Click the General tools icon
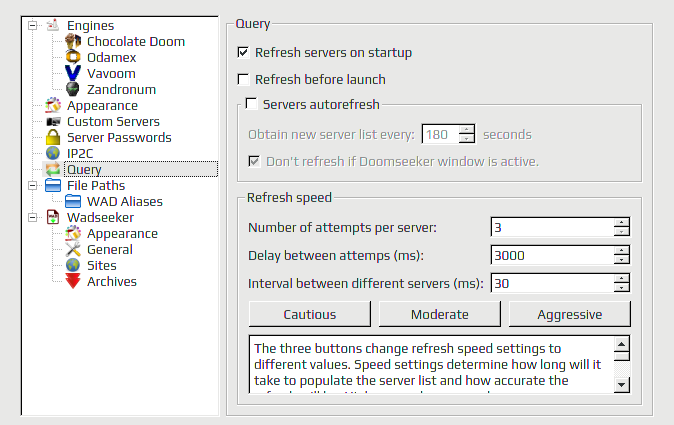The image size is (674, 425). [x=73, y=249]
